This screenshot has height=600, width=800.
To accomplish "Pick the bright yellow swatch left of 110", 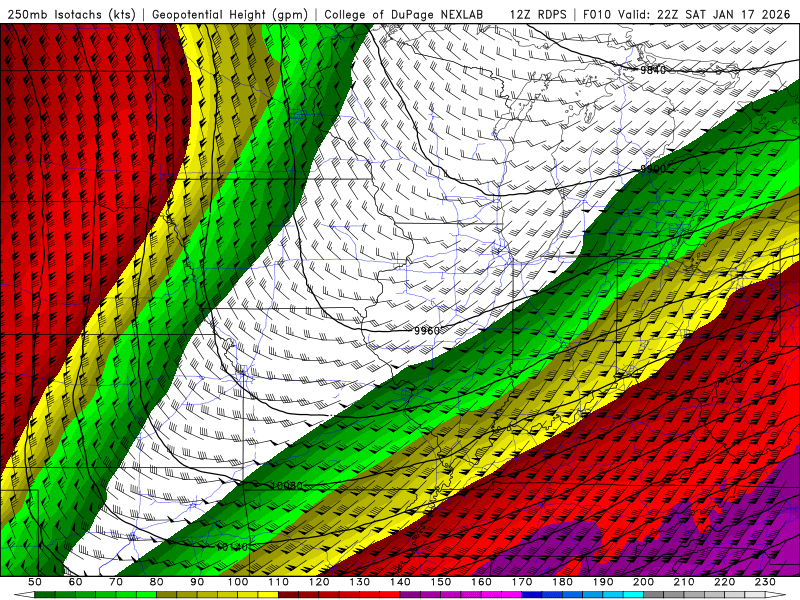I will pos(268,595).
